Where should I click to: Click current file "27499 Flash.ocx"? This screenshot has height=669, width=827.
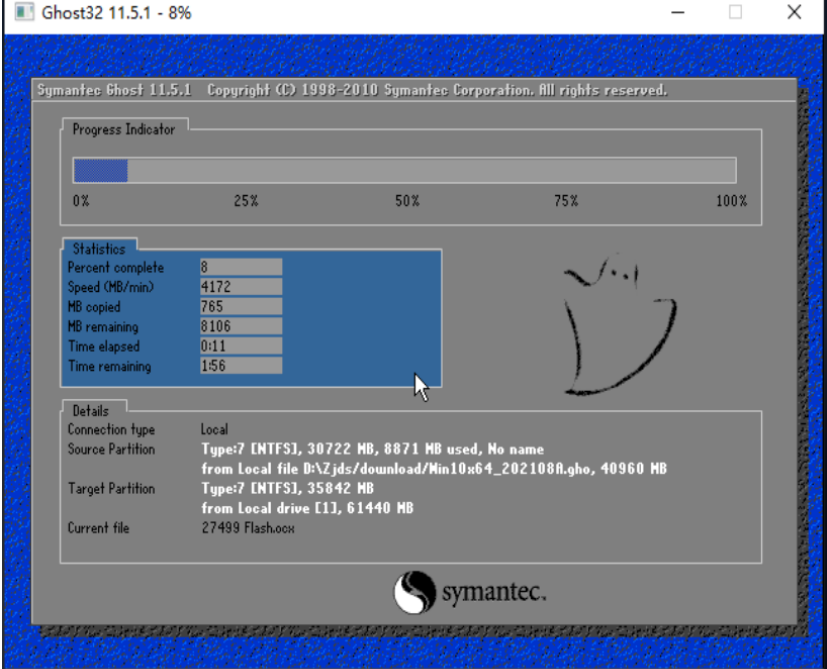pos(248,528)
